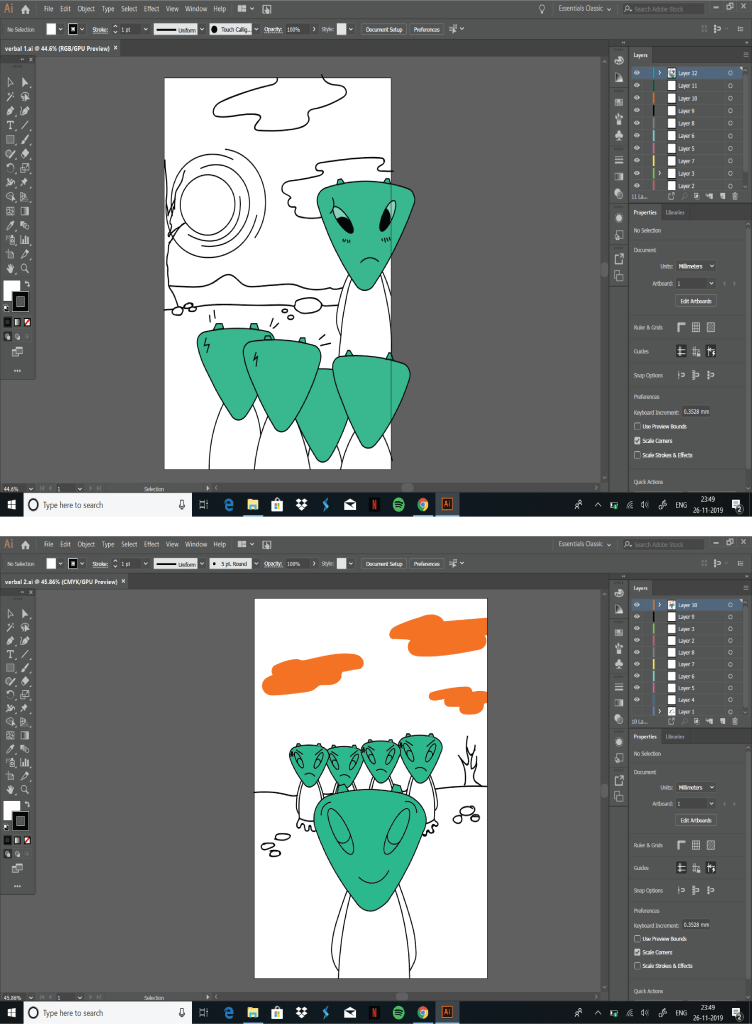This screenshot has width=752, height=1024.
Task: Click the show grid icon in verbal 1.ai
Action: (x=696, y=327)
